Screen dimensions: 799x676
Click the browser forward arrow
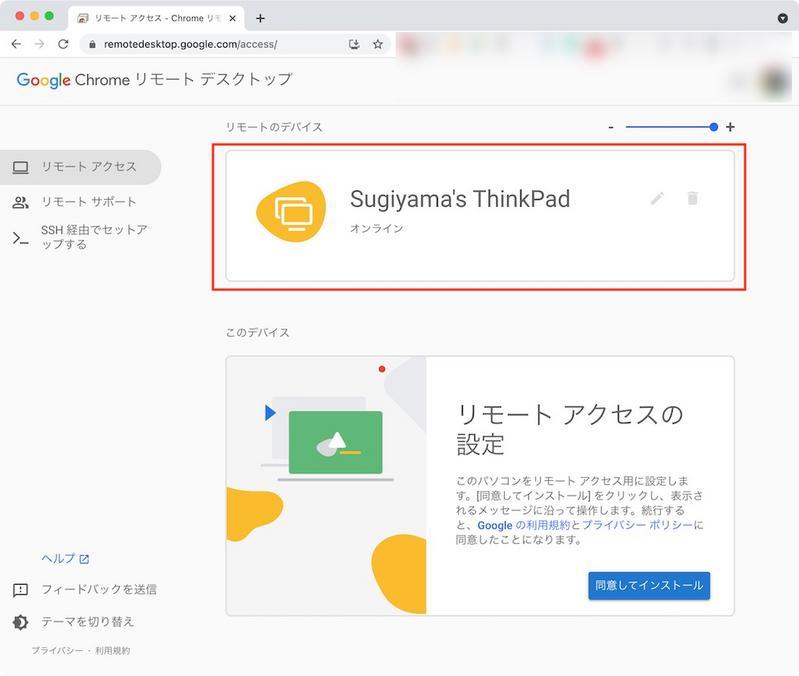click(39, 44)
